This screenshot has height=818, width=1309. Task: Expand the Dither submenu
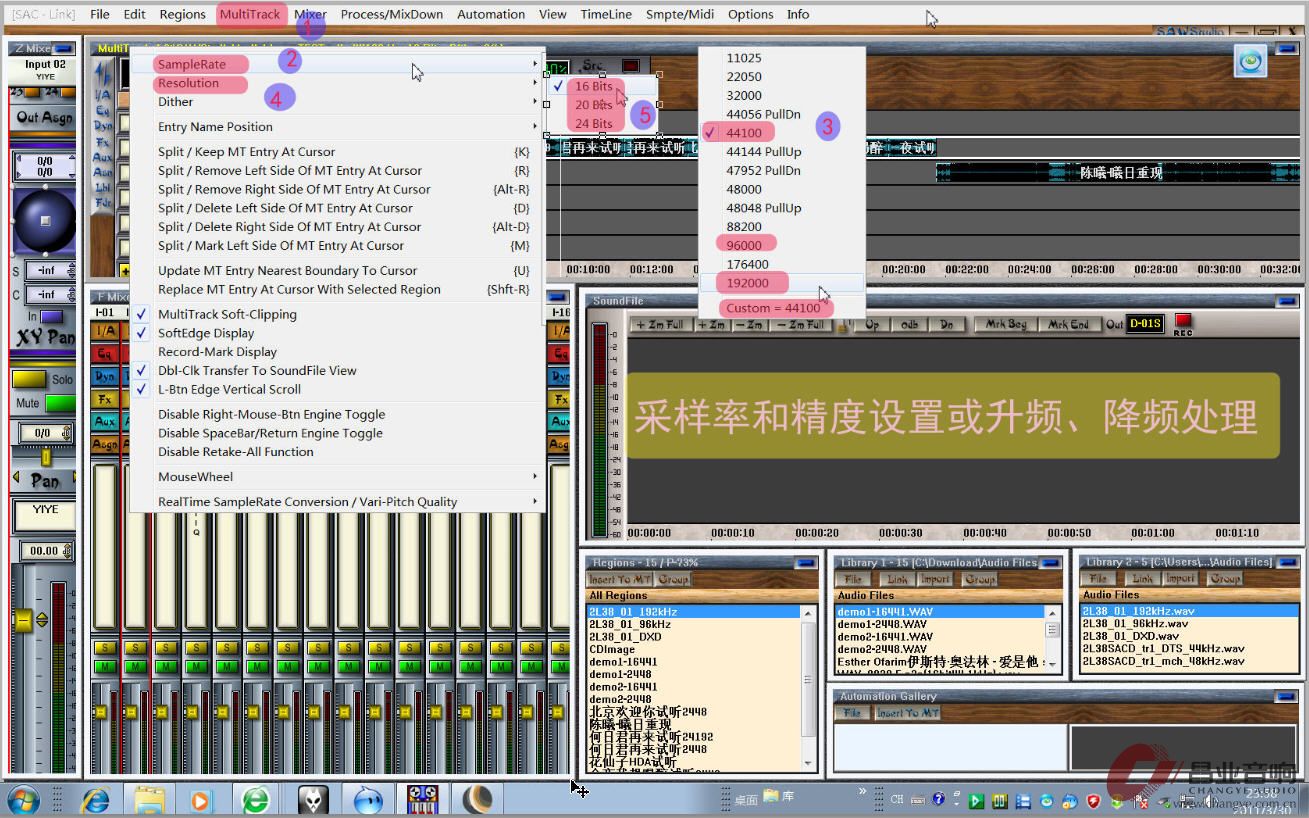click(x=338, y=102)
